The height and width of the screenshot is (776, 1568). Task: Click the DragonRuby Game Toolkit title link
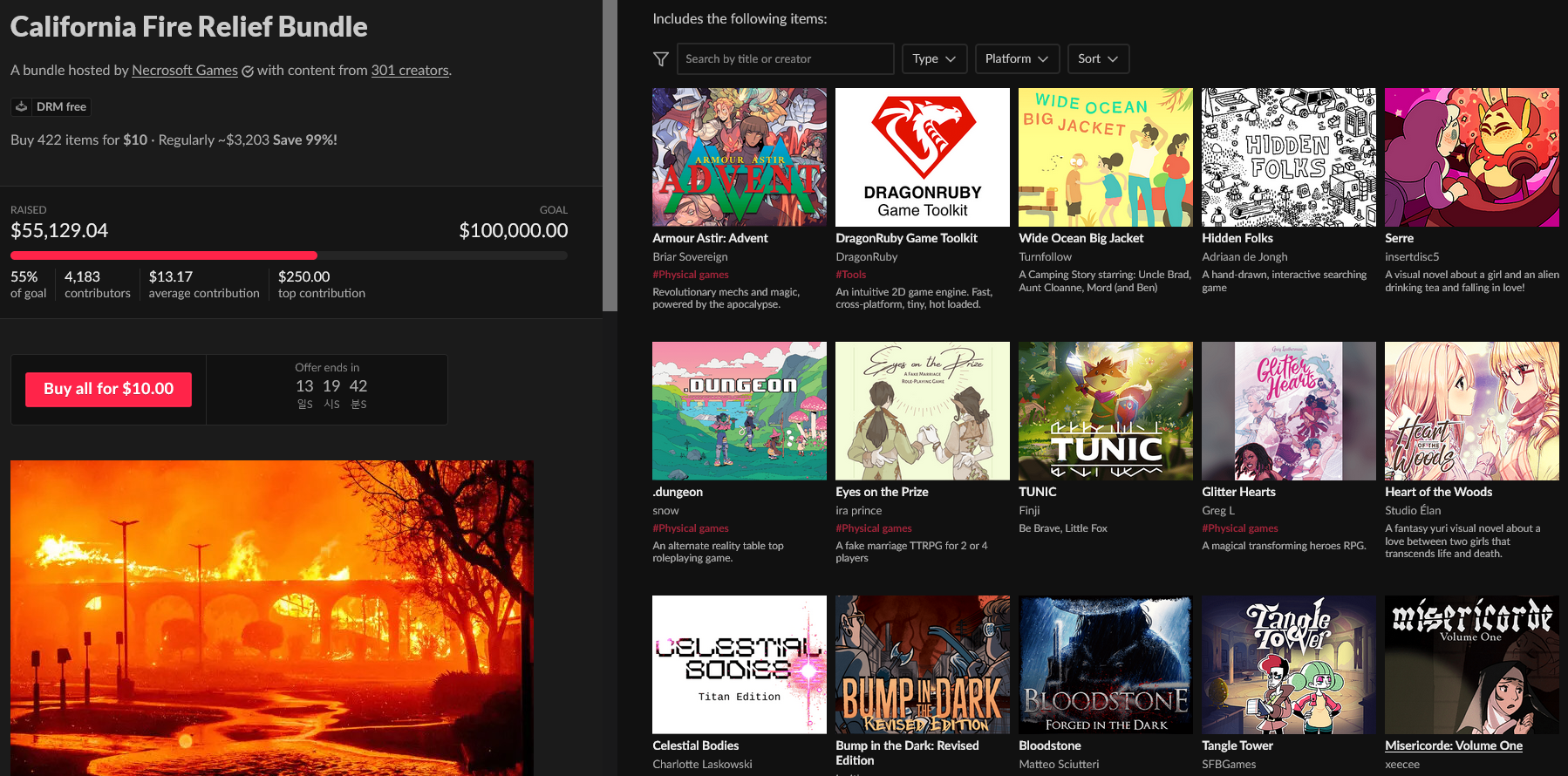(906, 238)
